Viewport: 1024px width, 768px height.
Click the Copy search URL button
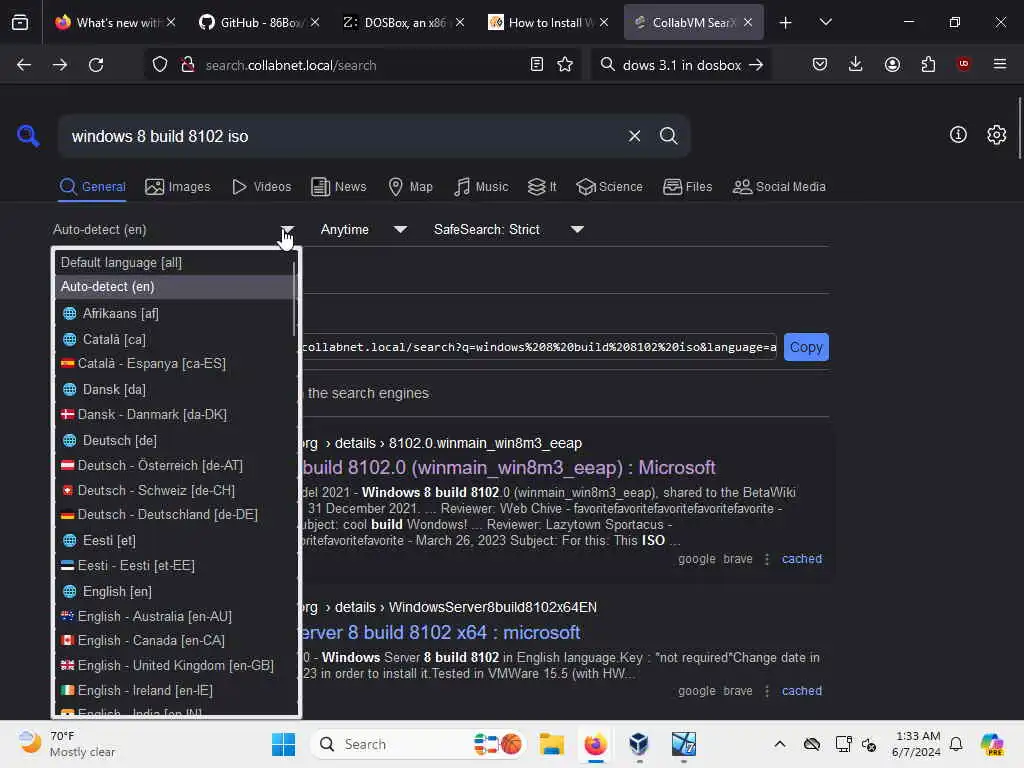(x=806, y=347)
